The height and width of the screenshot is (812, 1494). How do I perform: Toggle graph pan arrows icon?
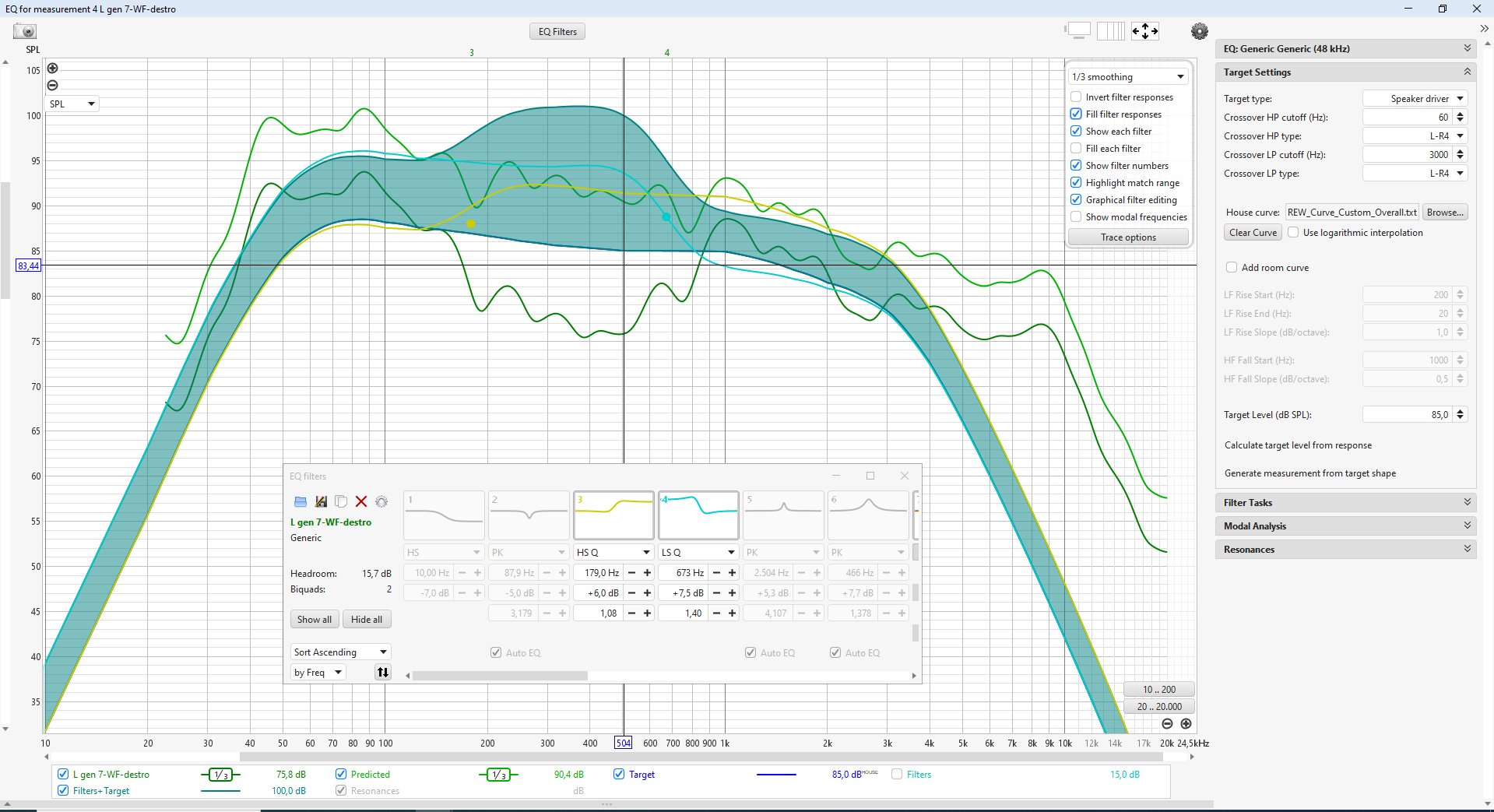[1145, 31]
